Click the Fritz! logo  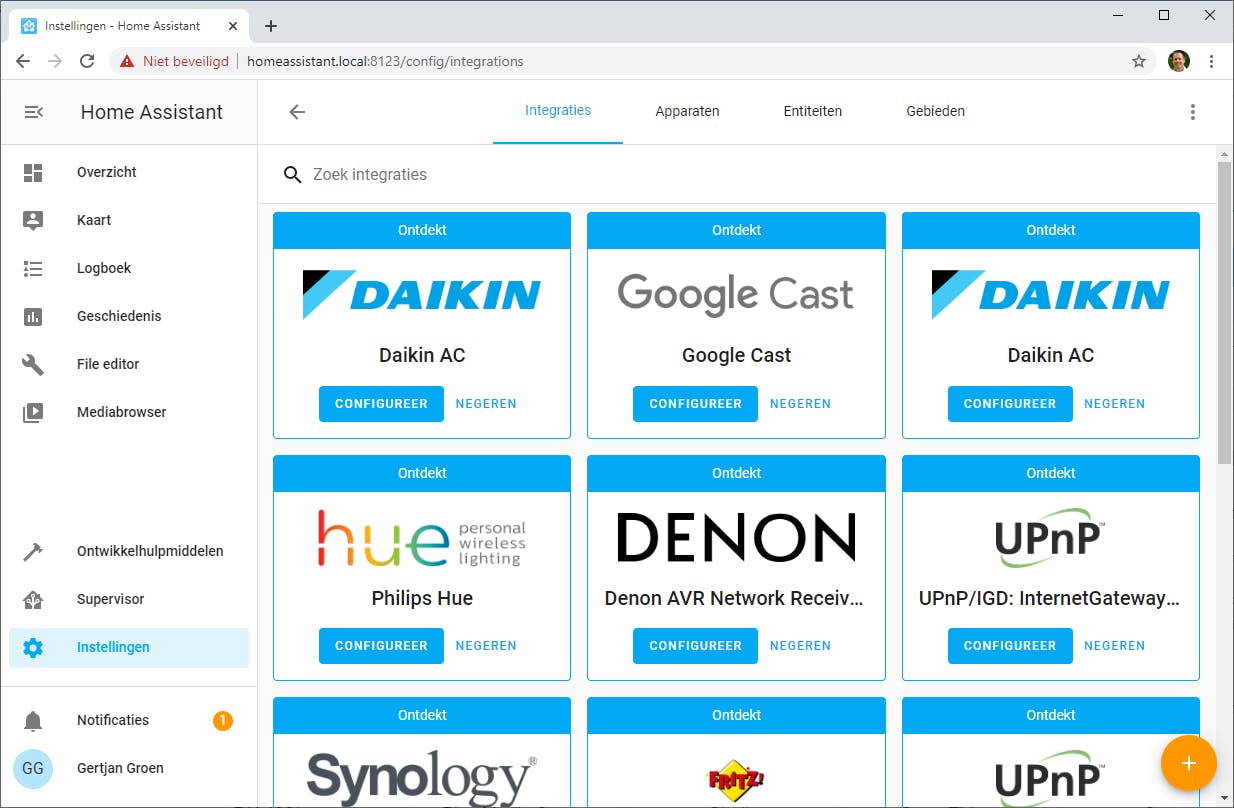tap(736, 780)
